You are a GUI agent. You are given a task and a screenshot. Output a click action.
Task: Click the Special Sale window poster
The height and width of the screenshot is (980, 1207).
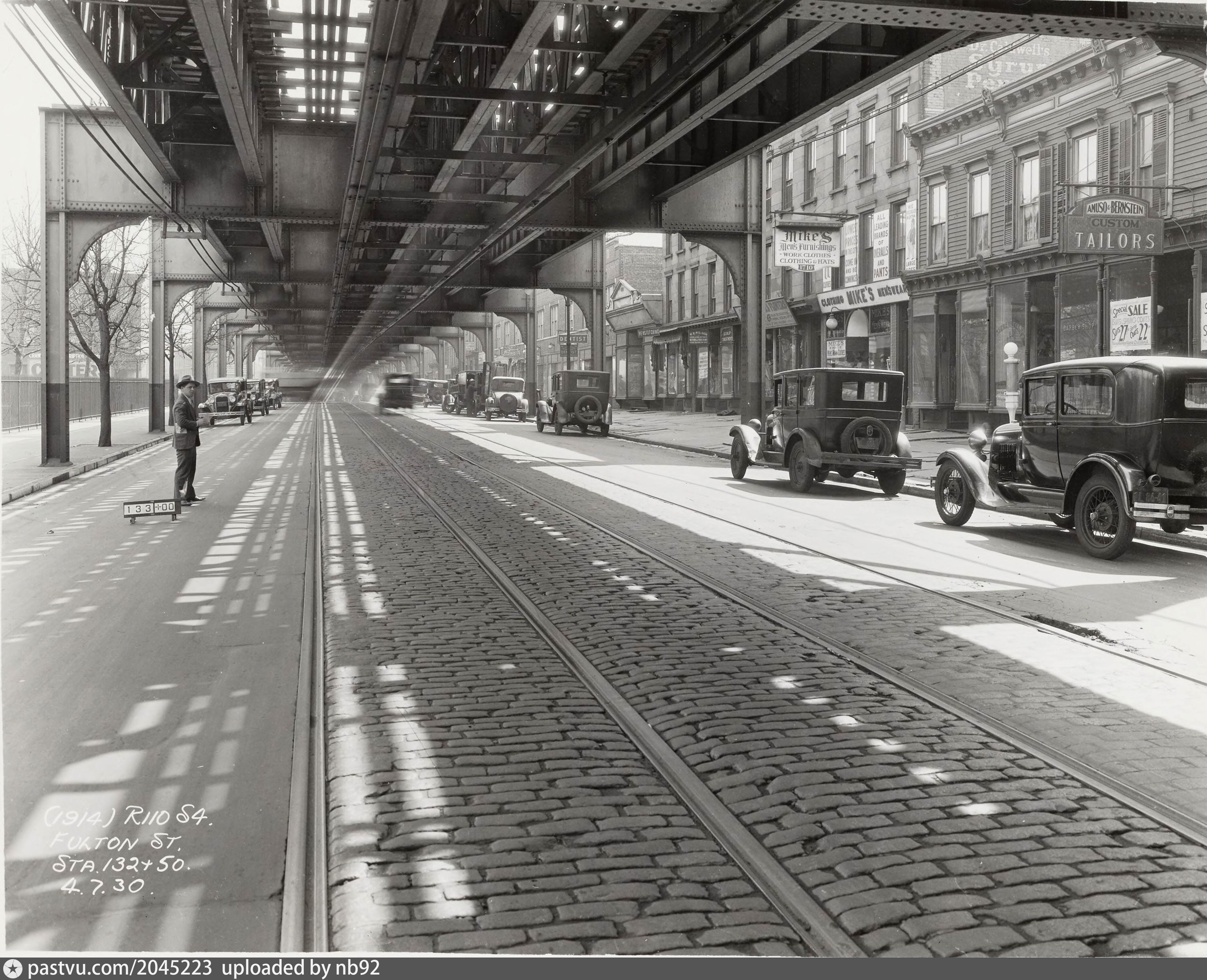pos(1130,325)
